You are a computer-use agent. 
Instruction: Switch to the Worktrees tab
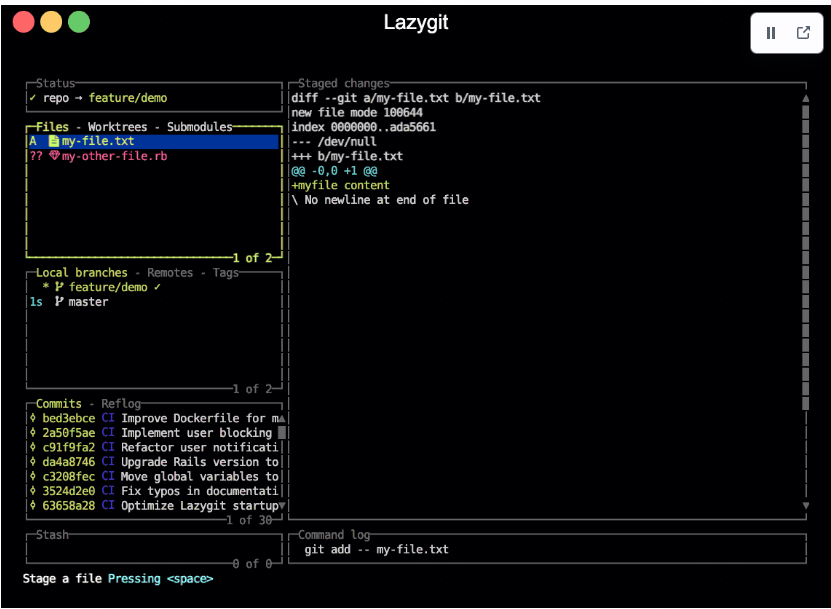coord(117,127)
